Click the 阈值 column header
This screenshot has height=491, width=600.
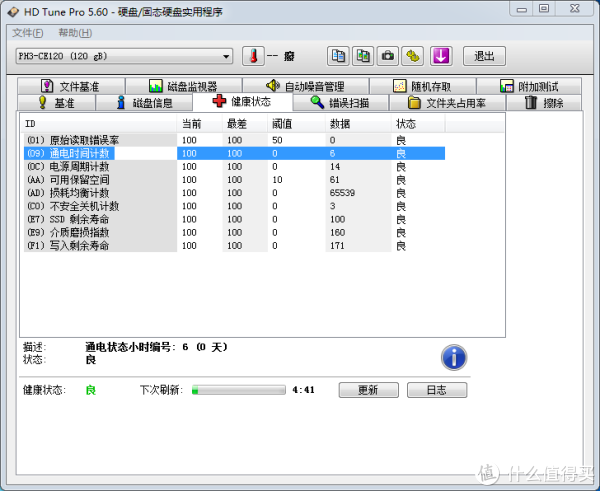tap(296, 124)
